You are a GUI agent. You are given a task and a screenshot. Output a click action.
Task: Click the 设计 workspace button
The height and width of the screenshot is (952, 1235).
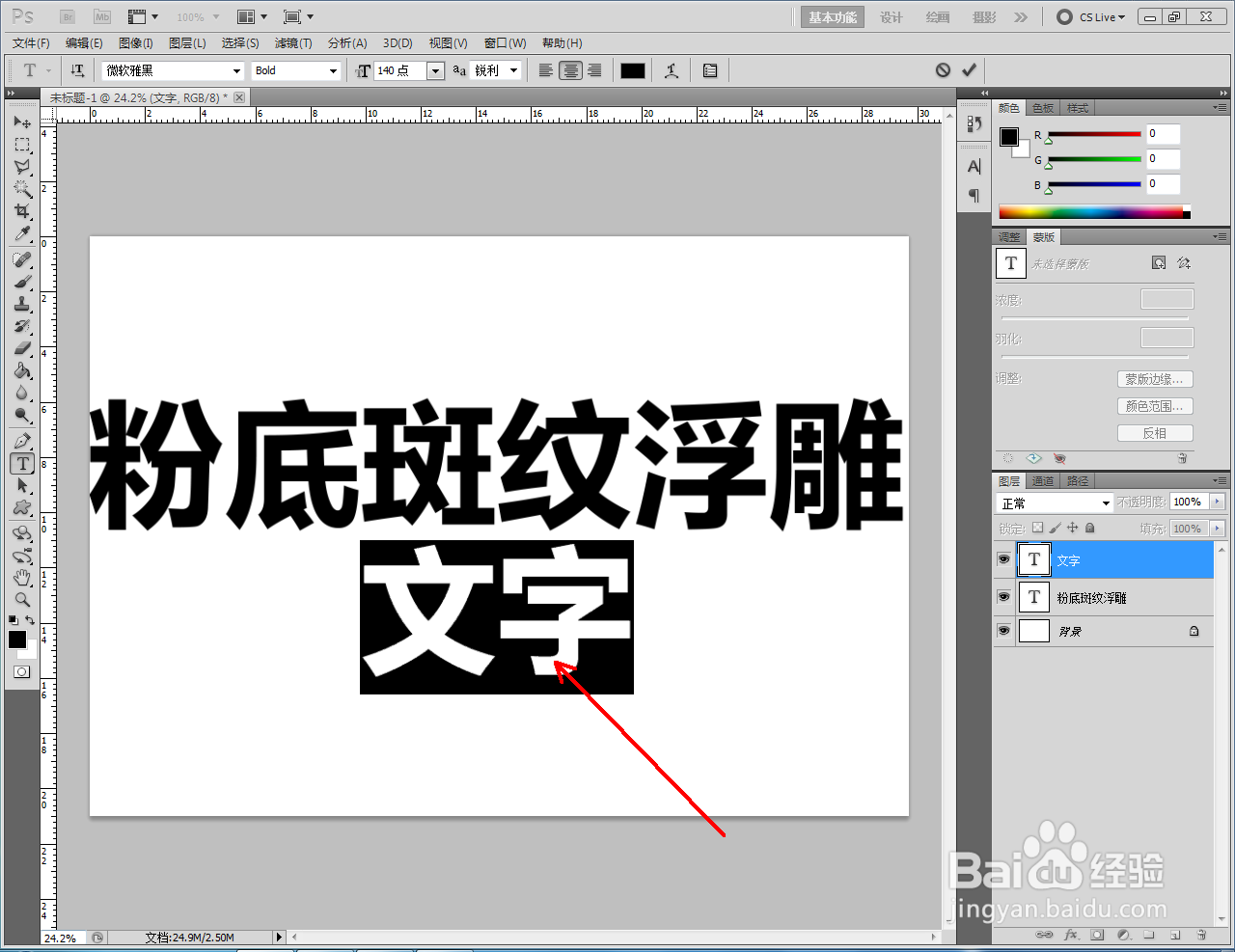coord(892,17)
